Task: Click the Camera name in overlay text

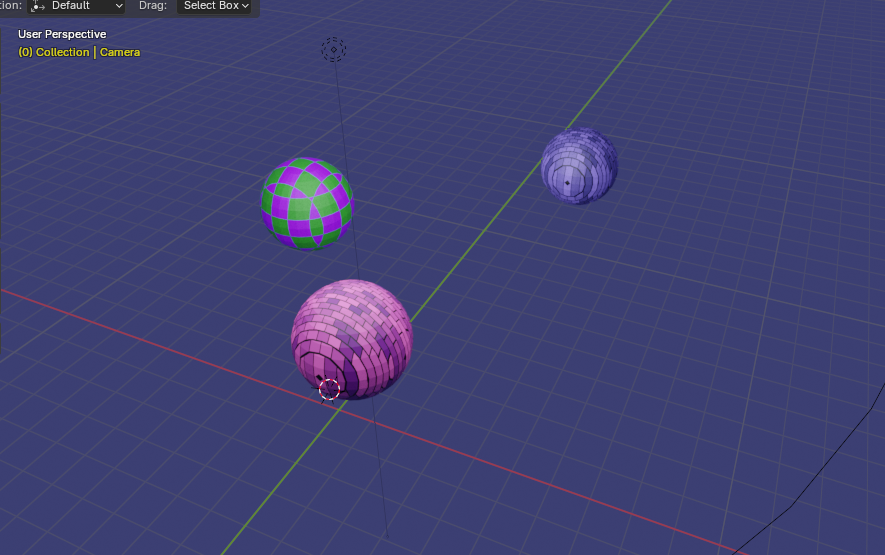Action: tap(120, 52)
